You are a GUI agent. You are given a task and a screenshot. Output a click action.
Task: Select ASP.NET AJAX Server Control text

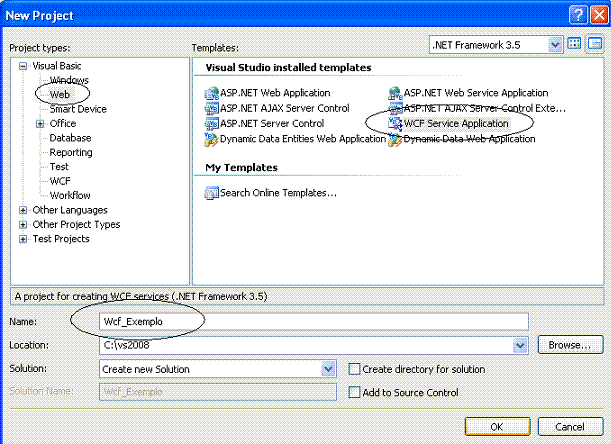(x=285, y=108)
